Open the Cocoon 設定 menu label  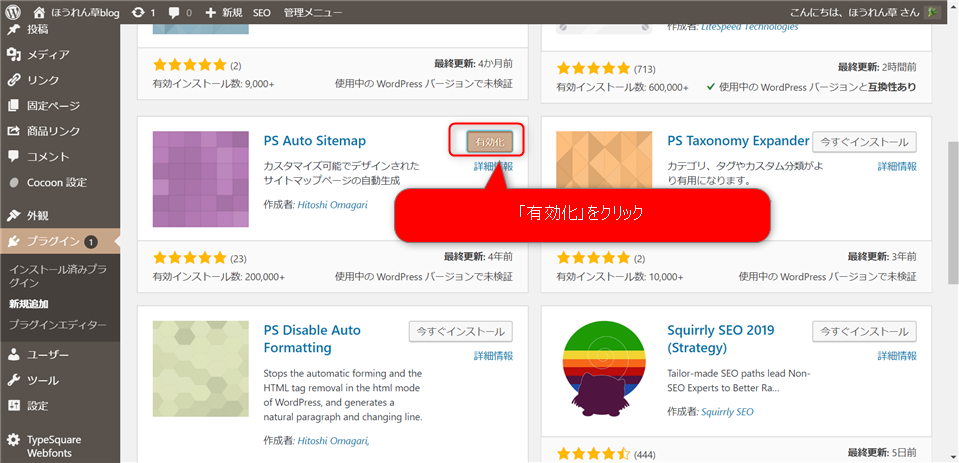coord(57,182)
